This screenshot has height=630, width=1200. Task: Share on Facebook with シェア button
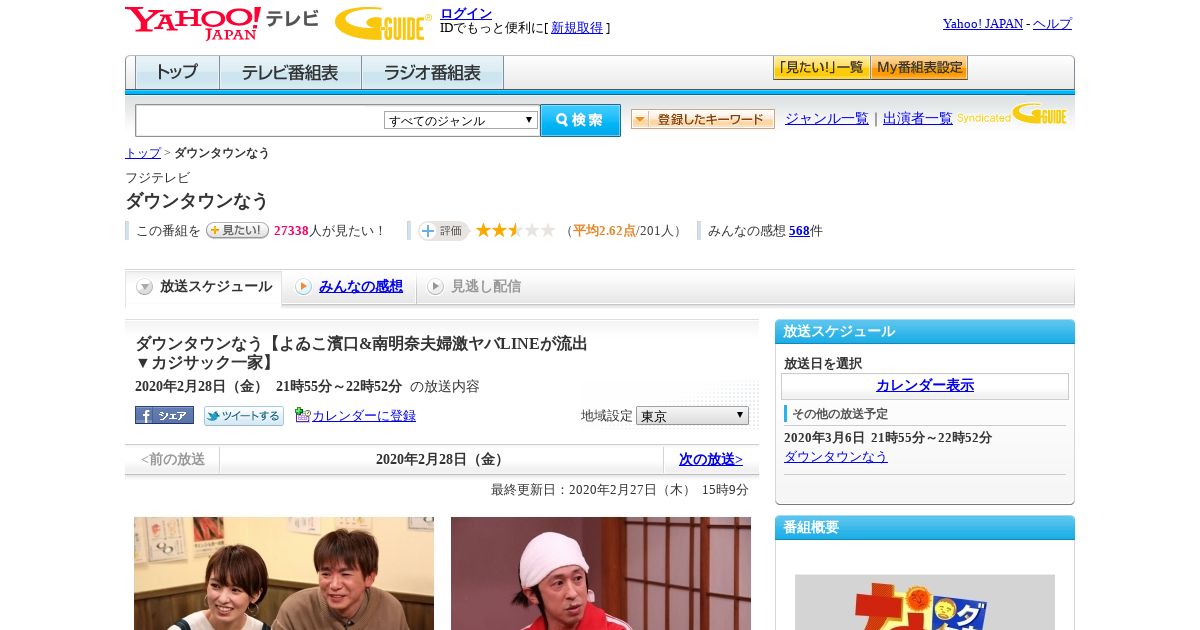(164, 415)
